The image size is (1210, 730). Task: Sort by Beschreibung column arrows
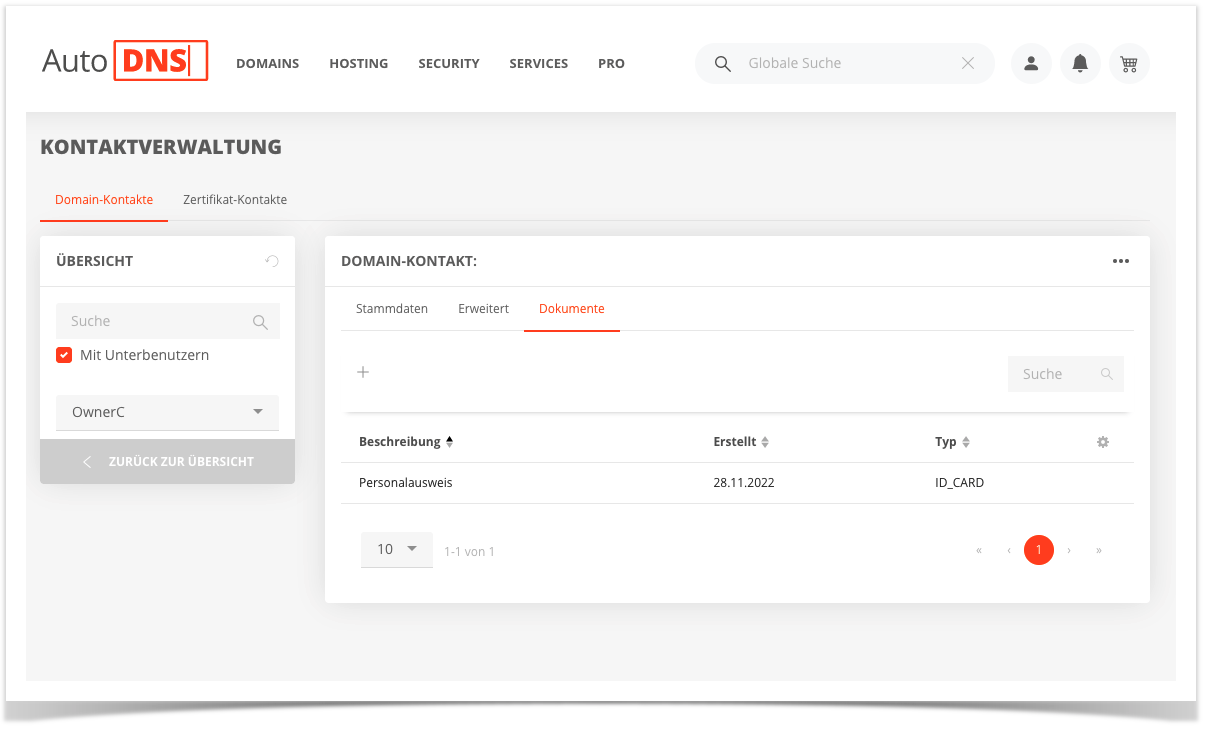click(x=449, y=442)
